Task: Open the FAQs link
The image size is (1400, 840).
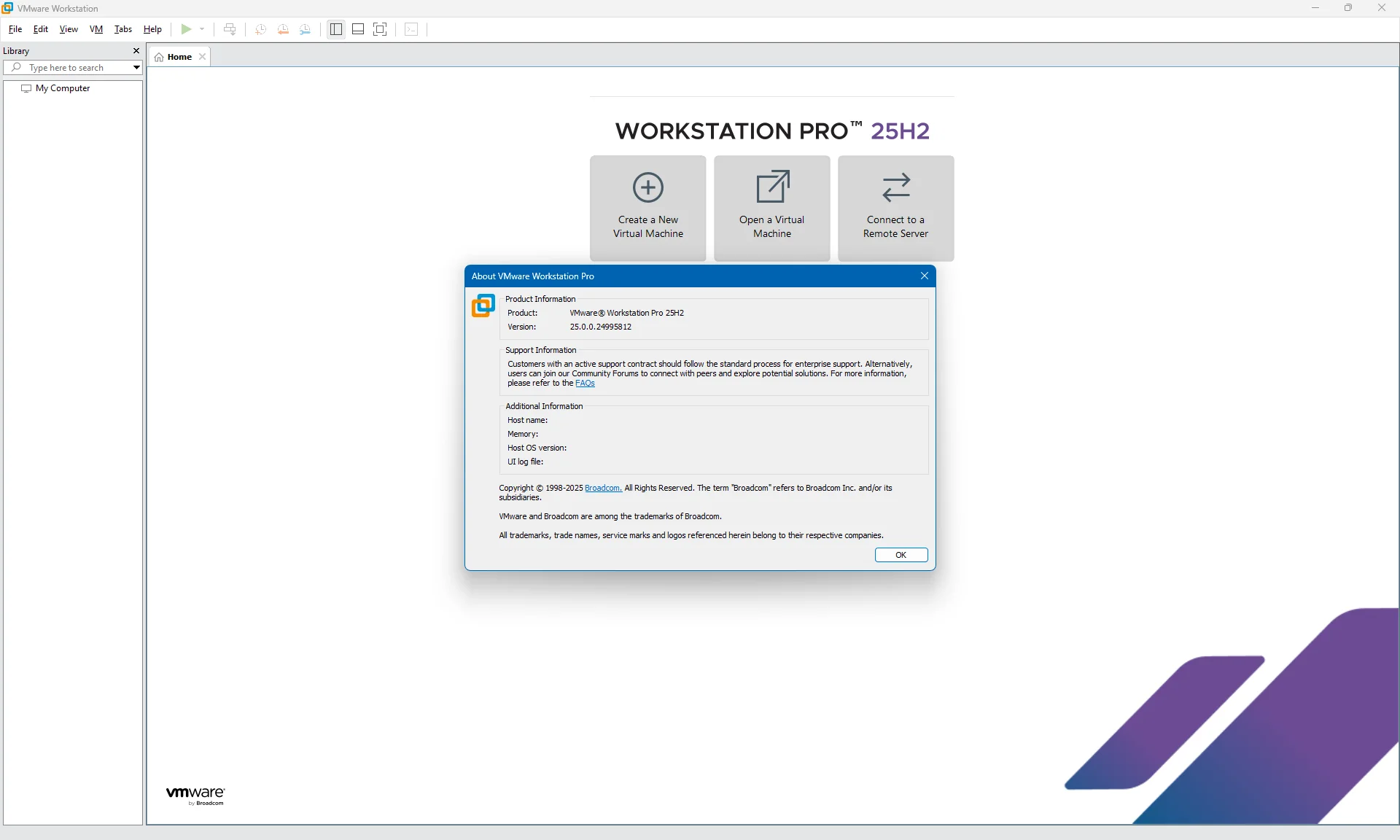Action: coord(585,384)
